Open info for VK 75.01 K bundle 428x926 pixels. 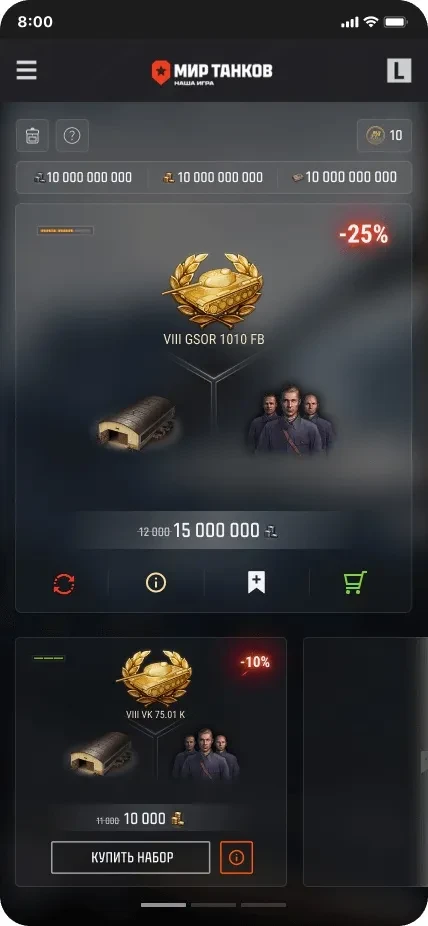236,857
